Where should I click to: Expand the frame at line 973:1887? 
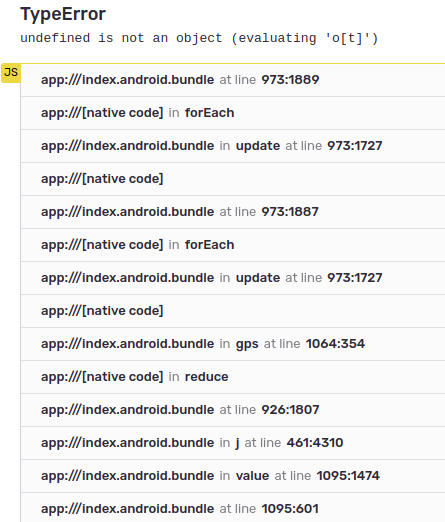[233, 212]
